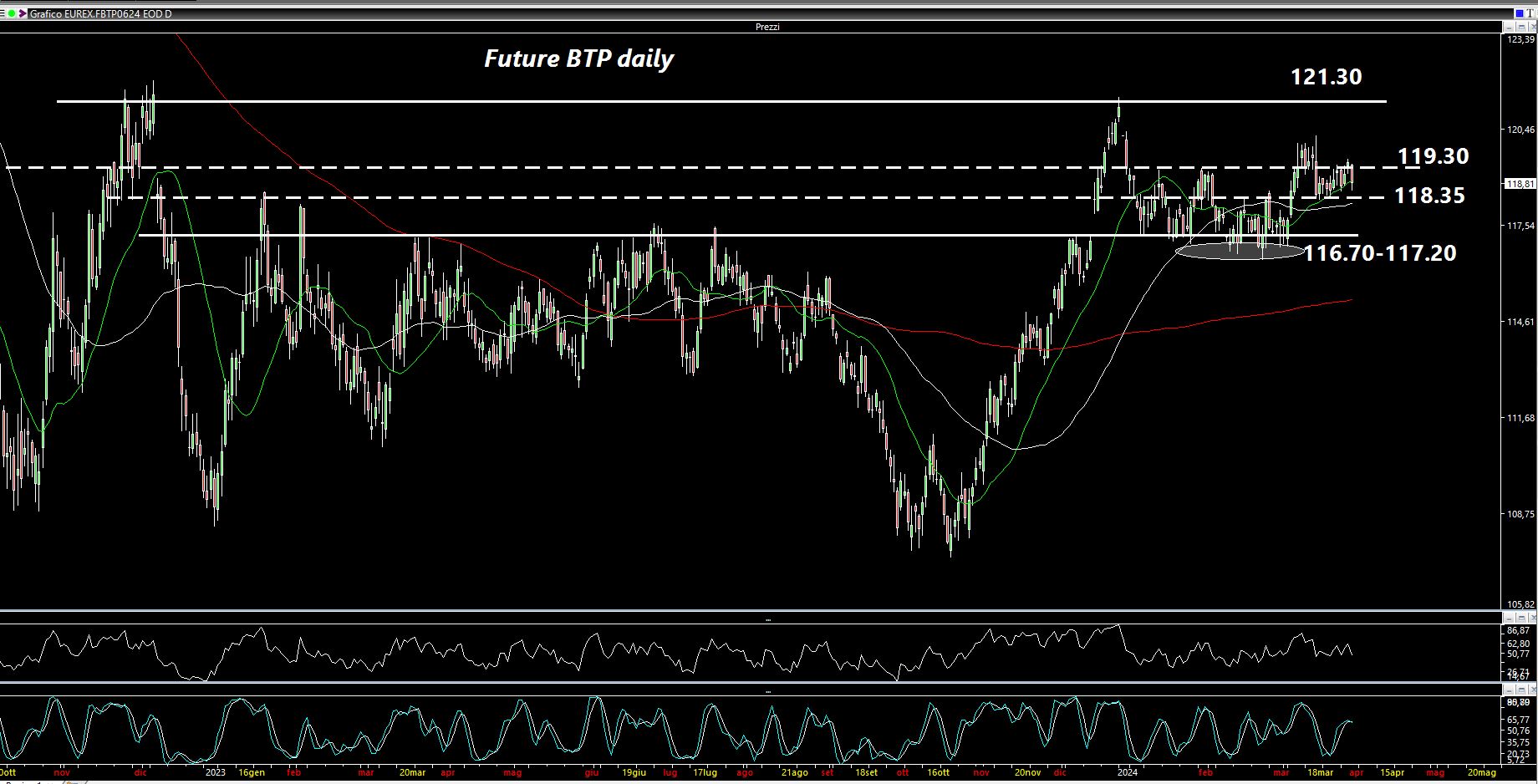Viewport: 1538px width, 784px height.
Task: Minimize the middle oscillator panel
Action: pyautogui.click(x=1509, y=619)
